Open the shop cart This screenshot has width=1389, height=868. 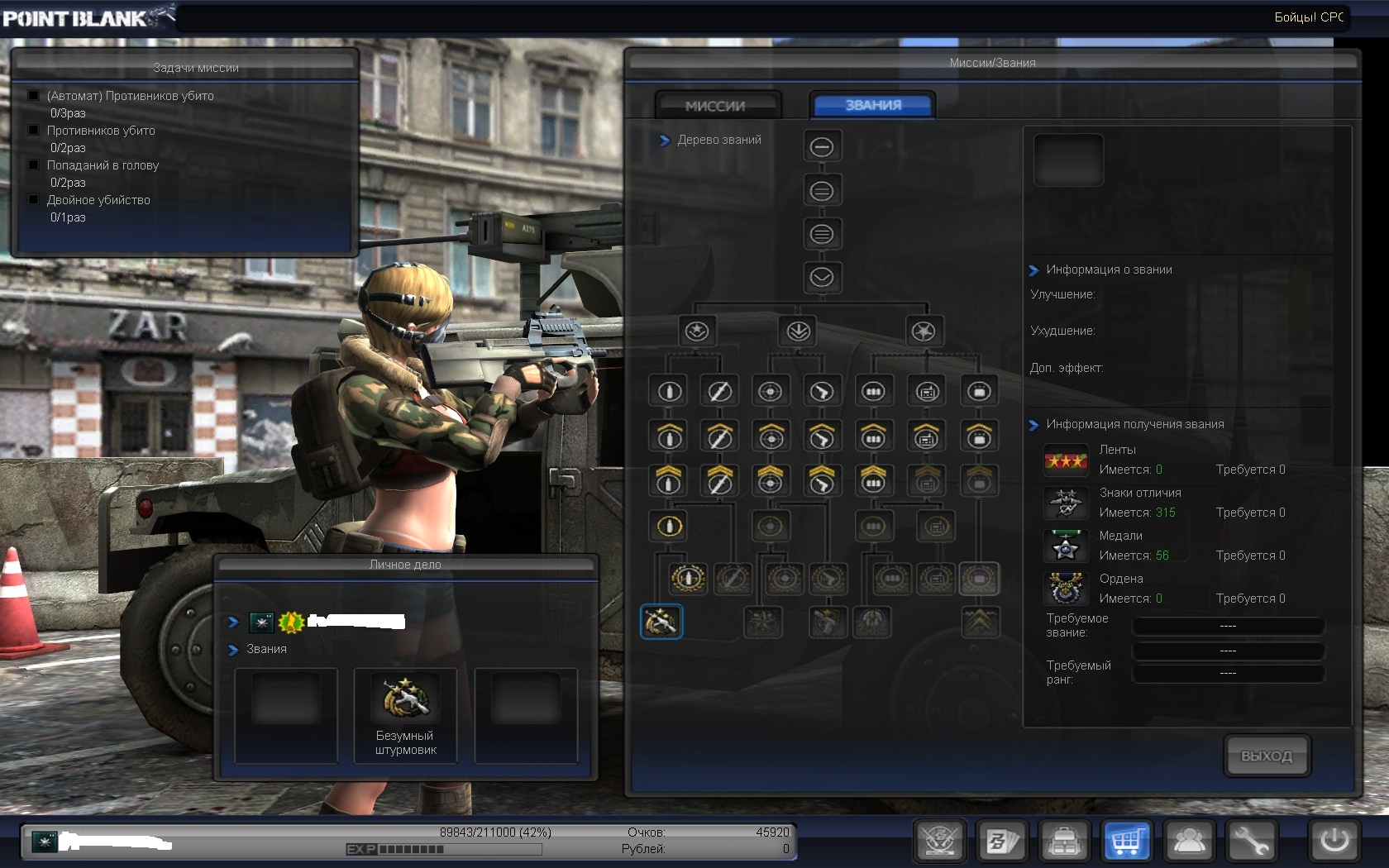[1127, 842]
